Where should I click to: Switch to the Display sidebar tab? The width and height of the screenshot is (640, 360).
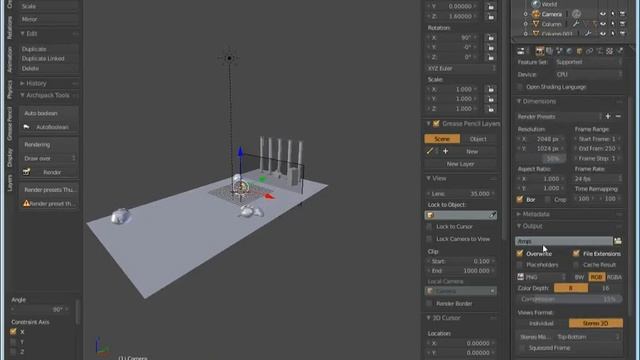click(x=9, y=157)
